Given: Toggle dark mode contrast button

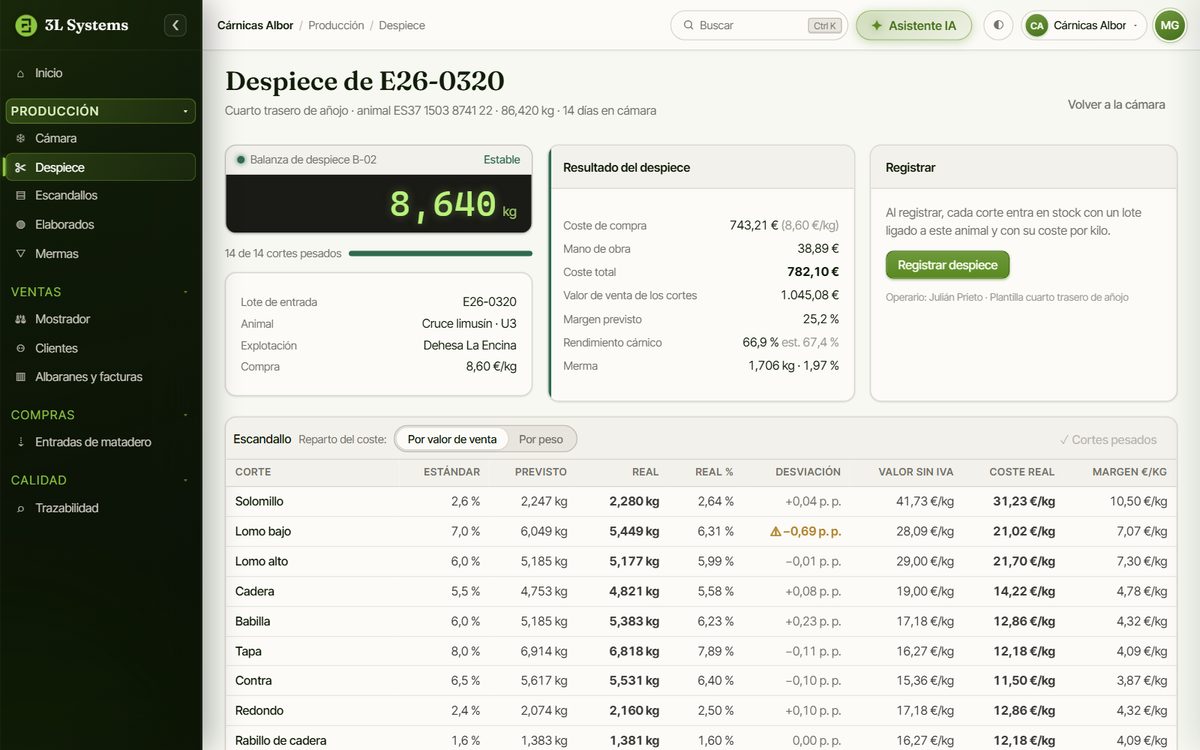Looking at the screenshot, I should (998, 25).
